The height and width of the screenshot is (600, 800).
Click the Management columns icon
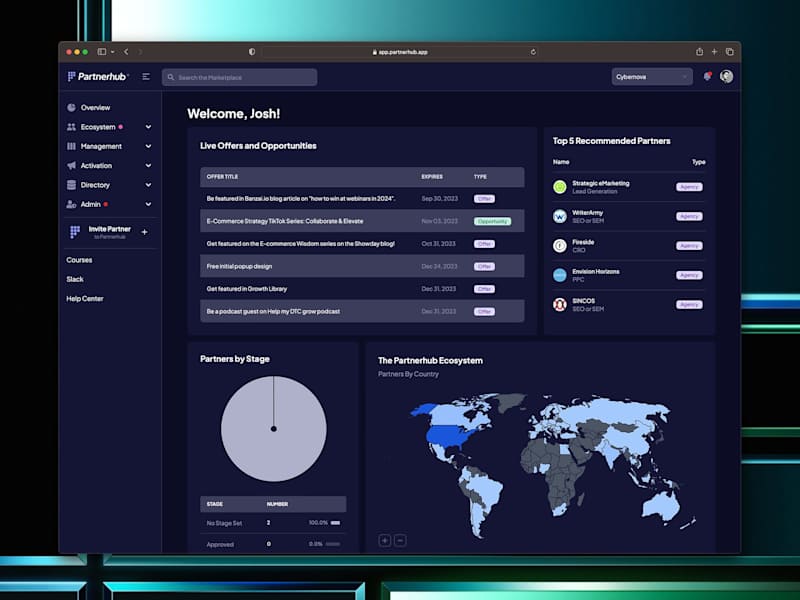pyautogui.click(x=71, y=146)
